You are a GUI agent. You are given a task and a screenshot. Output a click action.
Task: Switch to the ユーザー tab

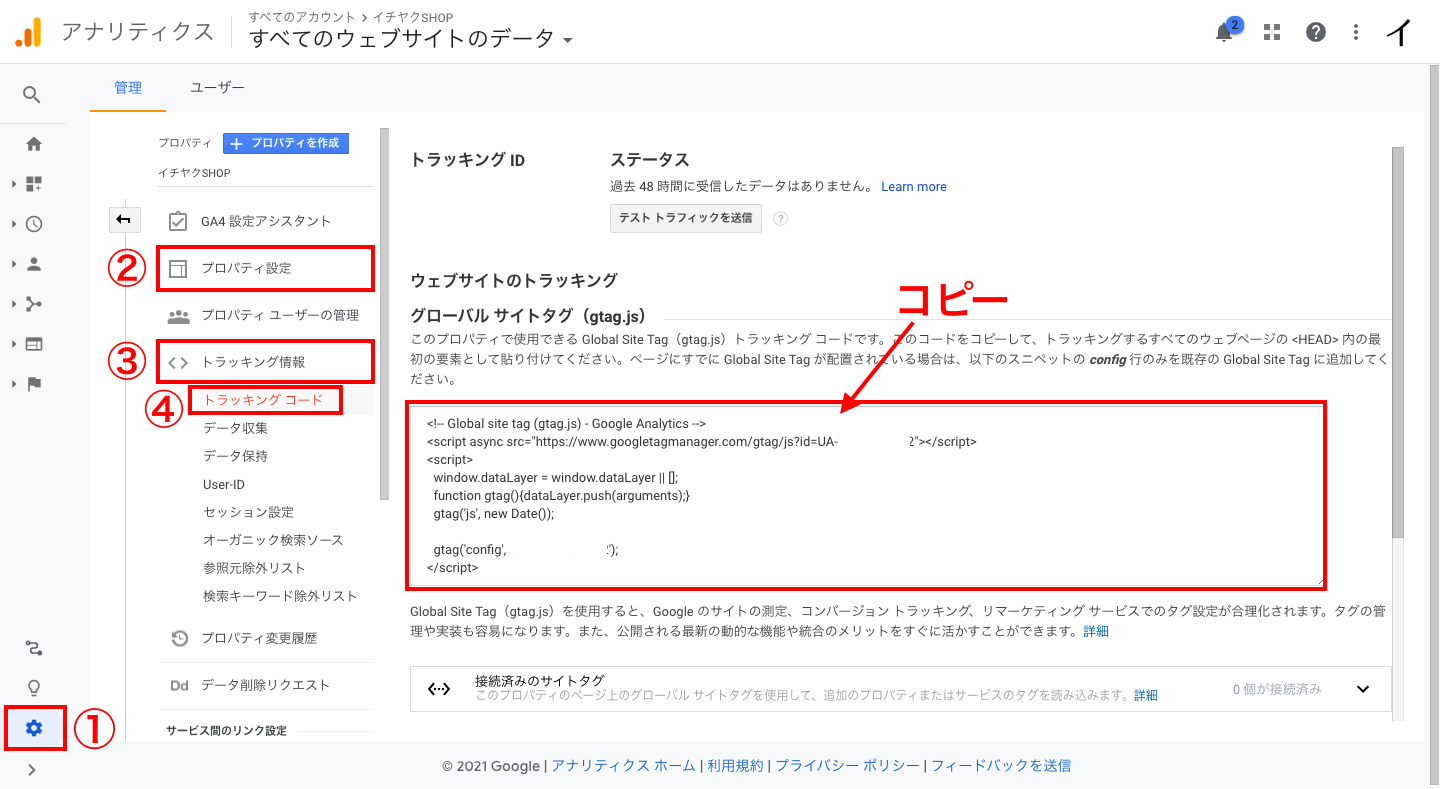(x=218, y=88)
